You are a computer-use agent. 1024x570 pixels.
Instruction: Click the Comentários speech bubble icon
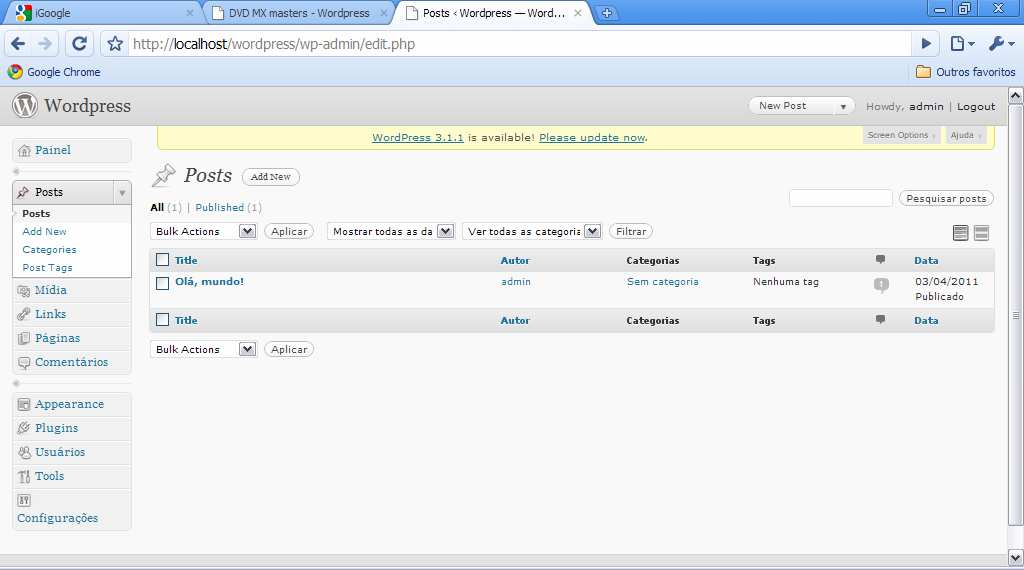(x=24, y=362)
